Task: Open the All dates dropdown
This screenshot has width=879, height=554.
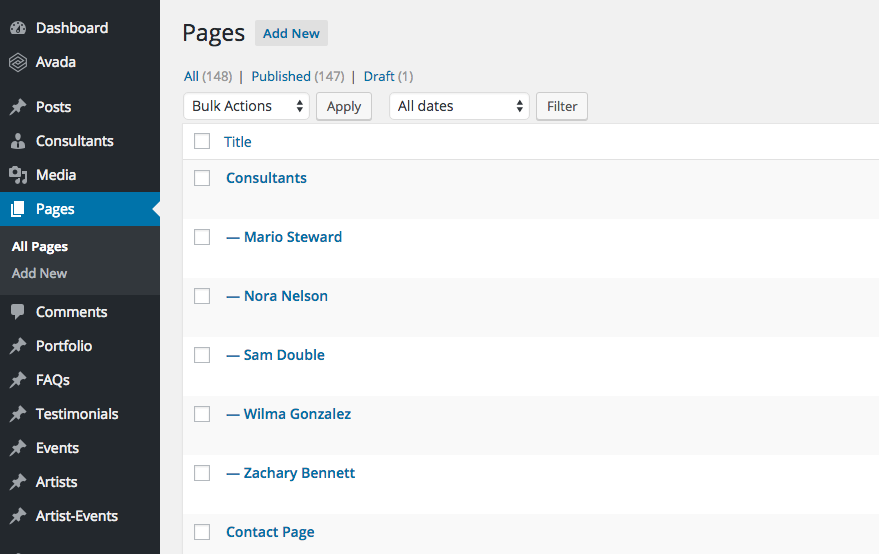Action: tap(459, 106)
